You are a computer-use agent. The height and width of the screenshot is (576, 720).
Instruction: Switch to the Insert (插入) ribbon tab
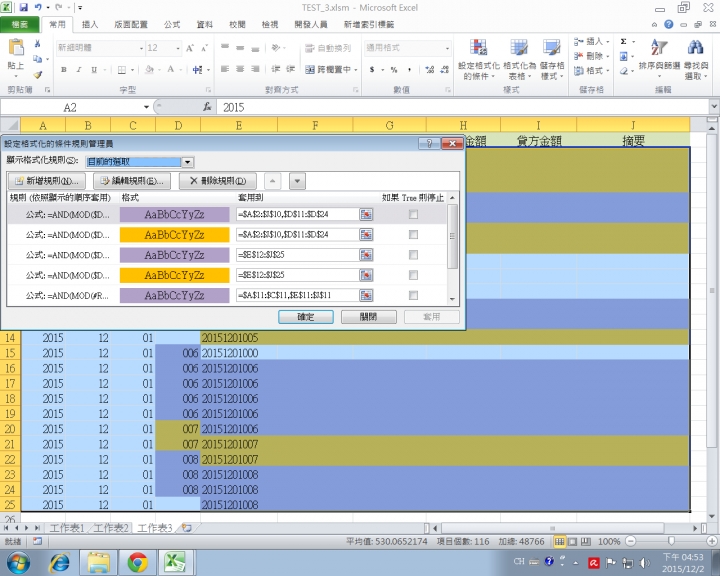(90, 24)
